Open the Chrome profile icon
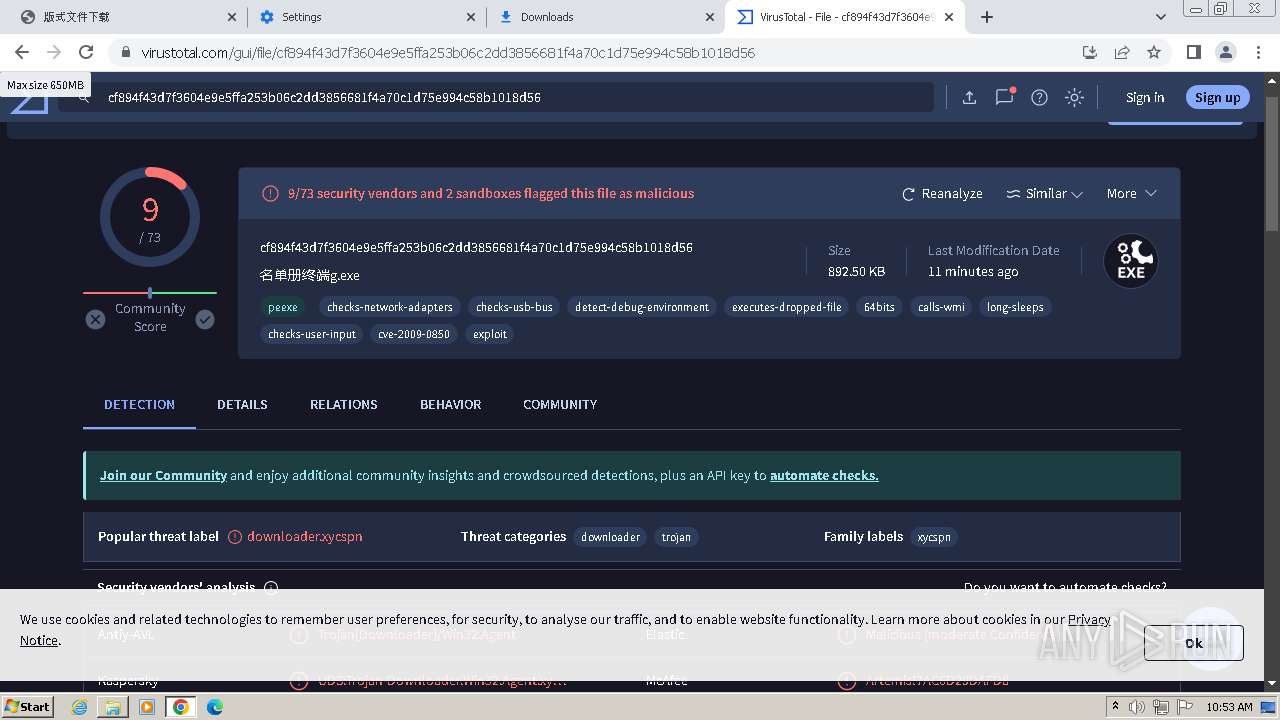The image size is (1280, 720). pyautogui.click(x=1225, y=52)
